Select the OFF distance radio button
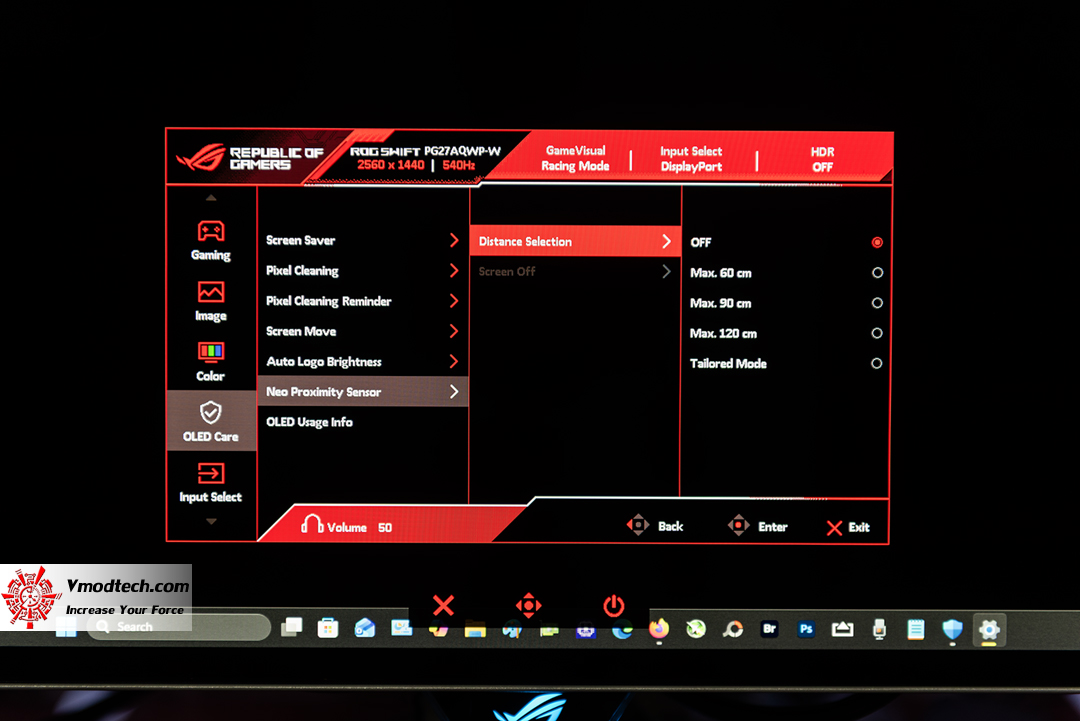Screen dimensions: 1080x721 point(877,242)
